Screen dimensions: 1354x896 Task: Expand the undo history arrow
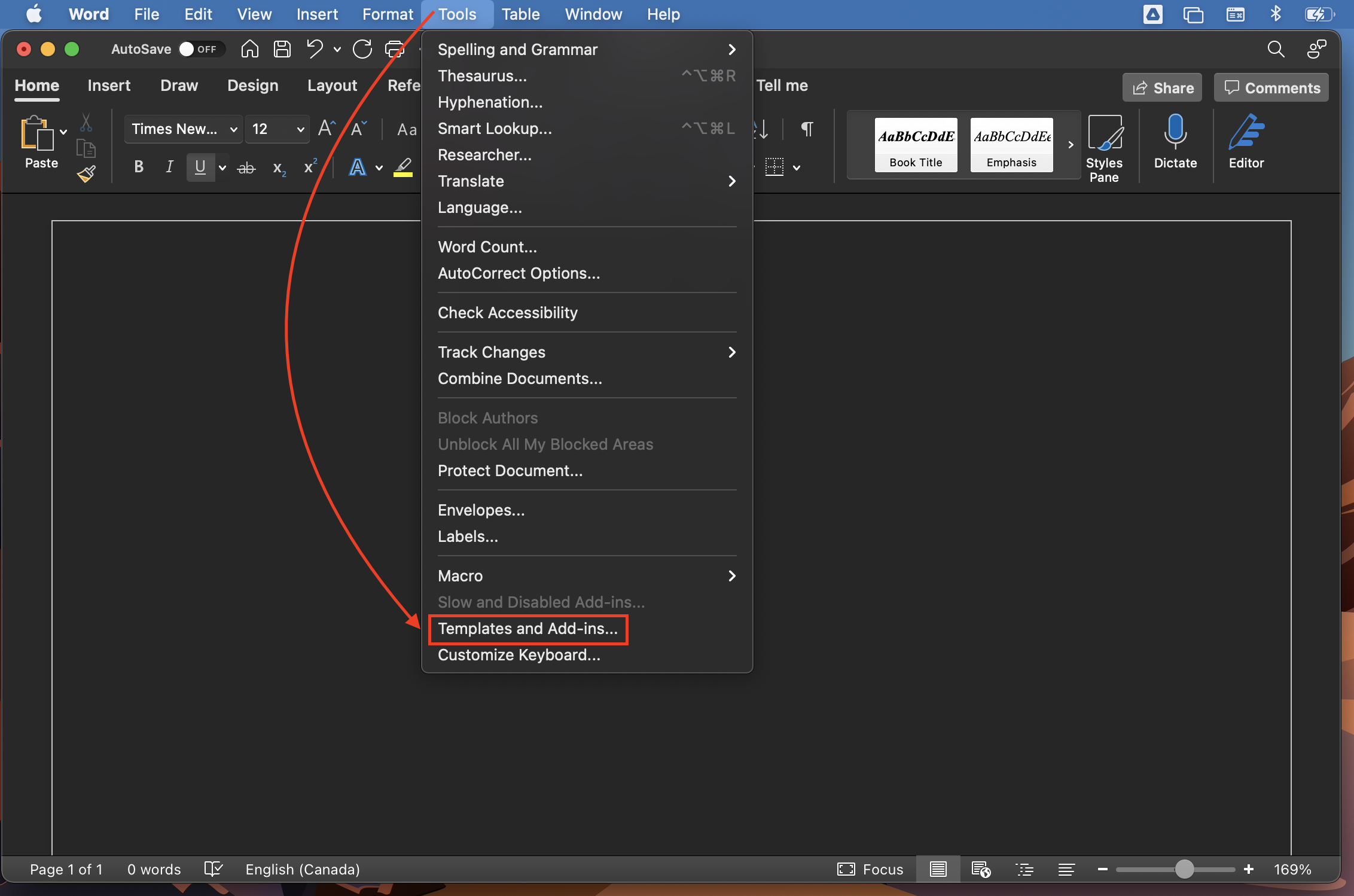337,50
